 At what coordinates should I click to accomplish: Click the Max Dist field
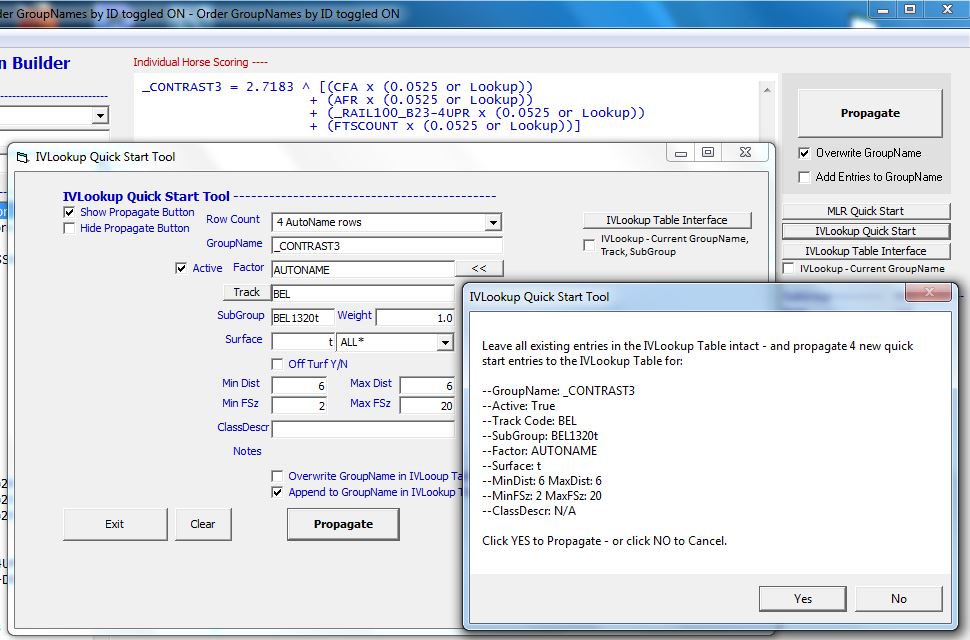[427, 385]
